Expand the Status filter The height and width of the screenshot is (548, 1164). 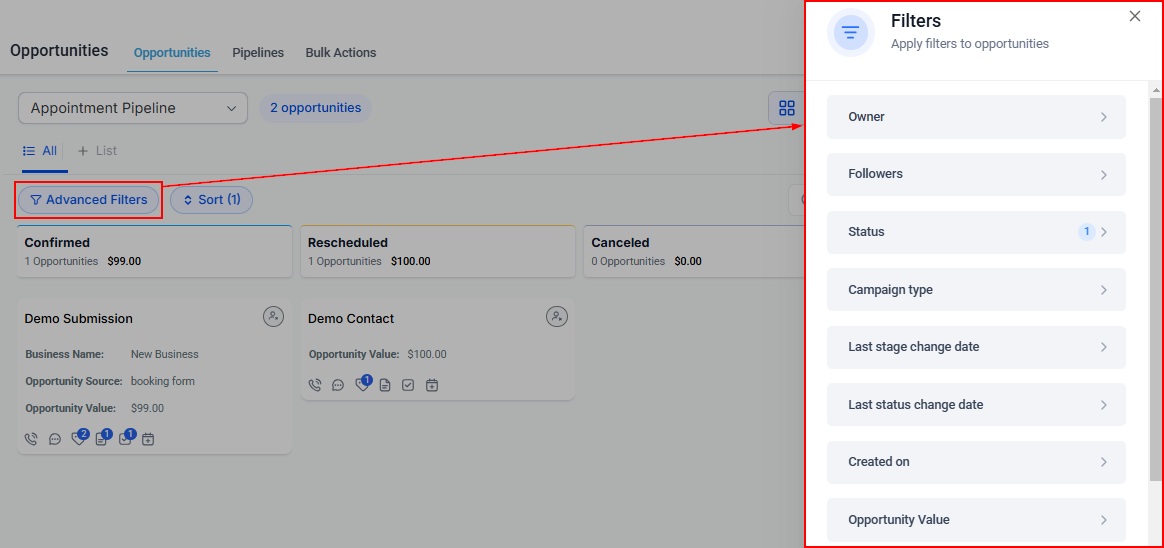976,232
